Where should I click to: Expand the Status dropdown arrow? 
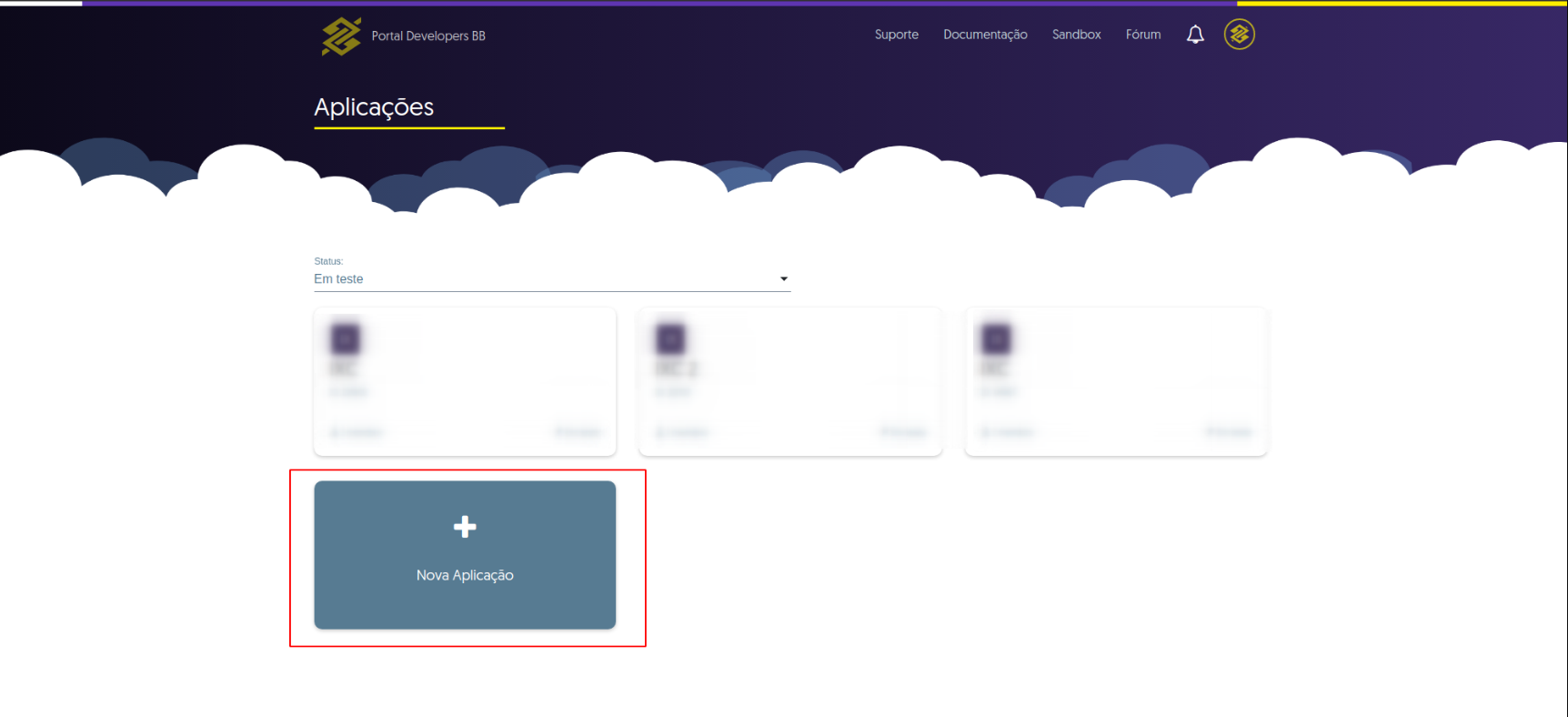point(784,278)
